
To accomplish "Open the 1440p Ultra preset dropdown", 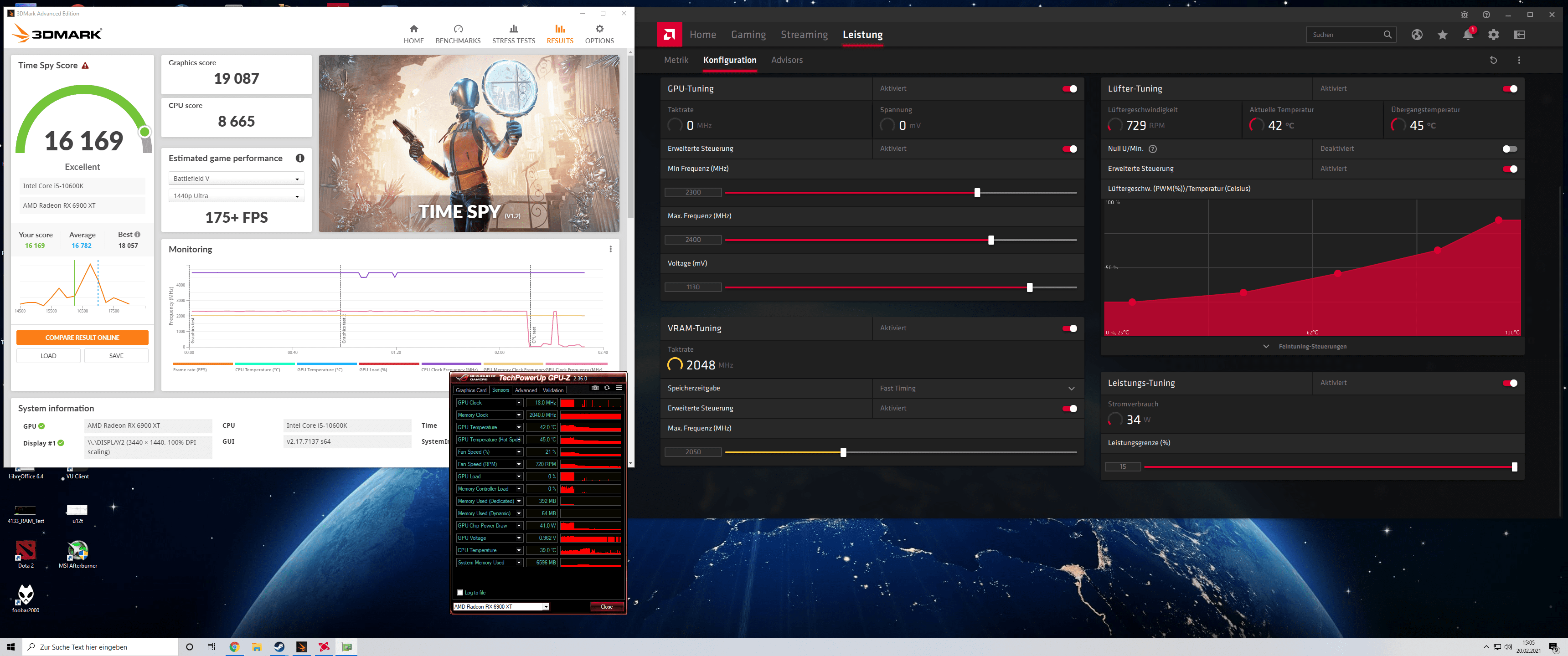I will [x=236, y=196].
